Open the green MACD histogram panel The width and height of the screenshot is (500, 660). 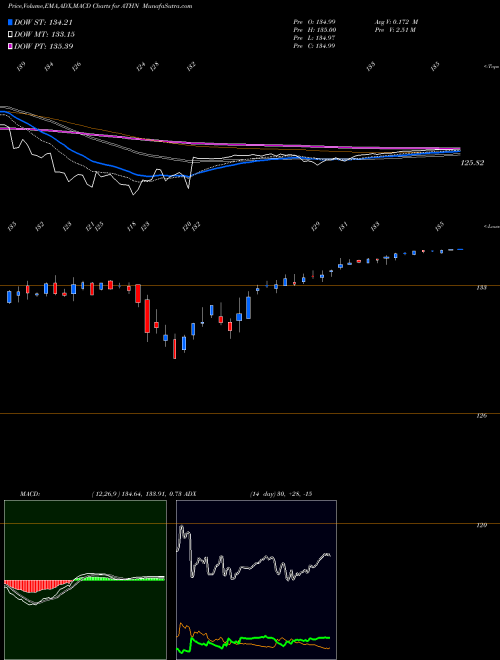(x=85, y=580)
